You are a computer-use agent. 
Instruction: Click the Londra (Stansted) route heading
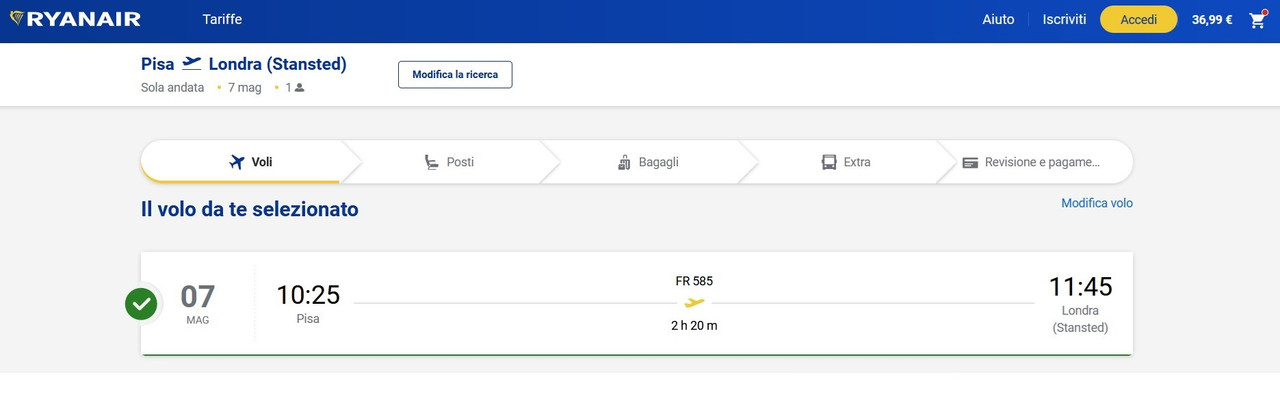click(x=277, y=64)
